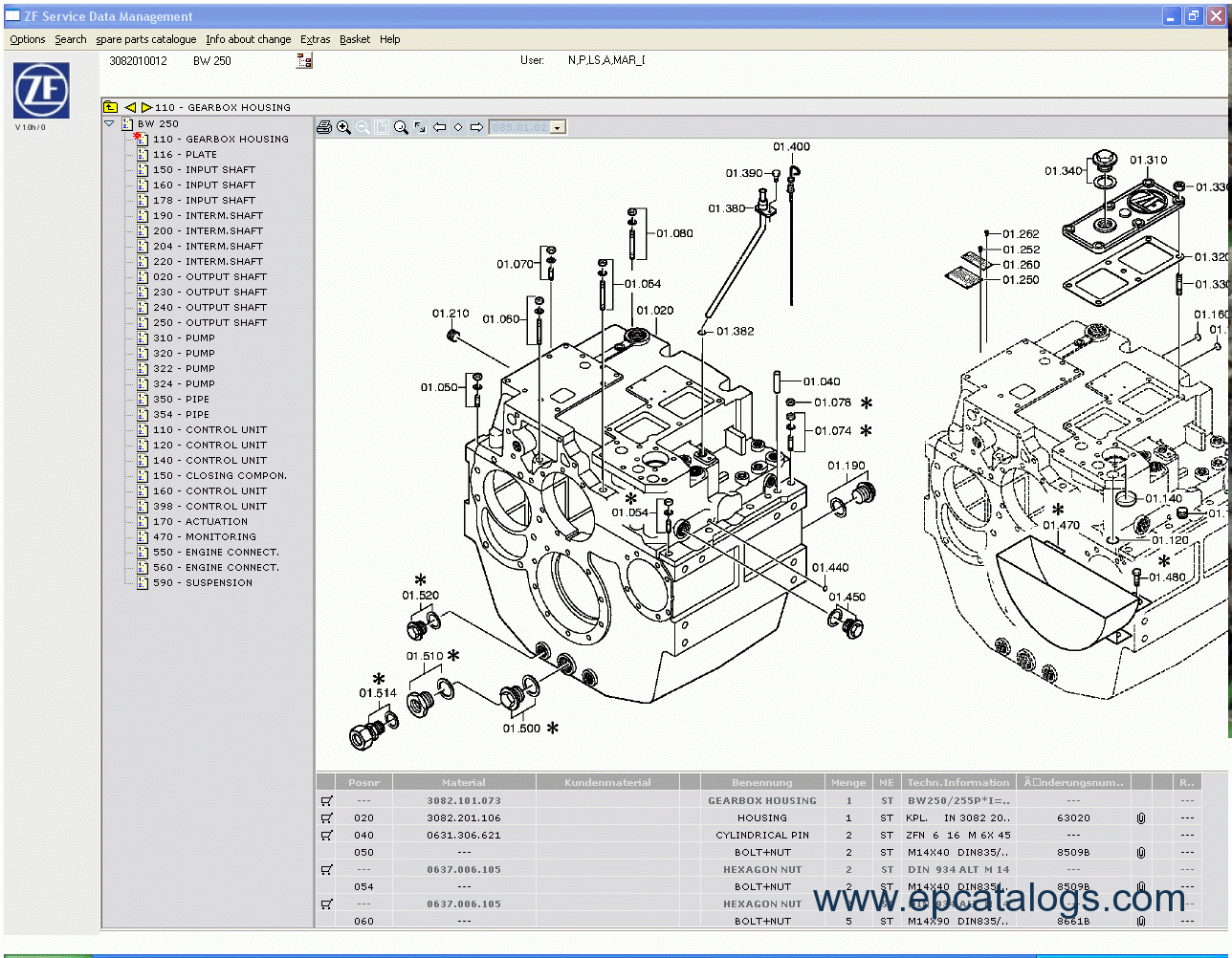The image size is (1232, 958).
Task: Open the spare parts catalogue menu
Action: coord(146,39)
